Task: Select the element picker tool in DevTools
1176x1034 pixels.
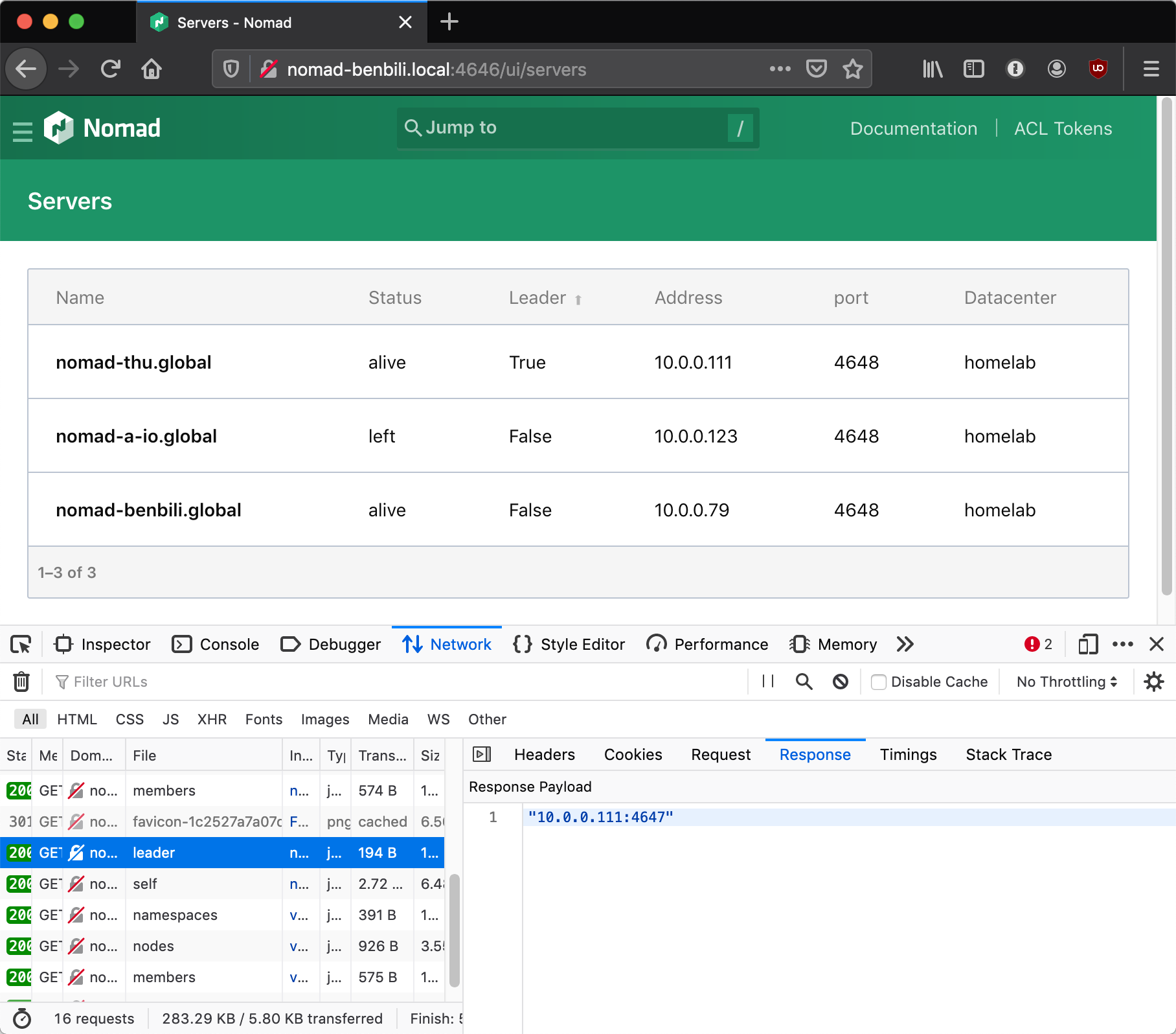Action: pyautogui.click(x=21, y=644)
